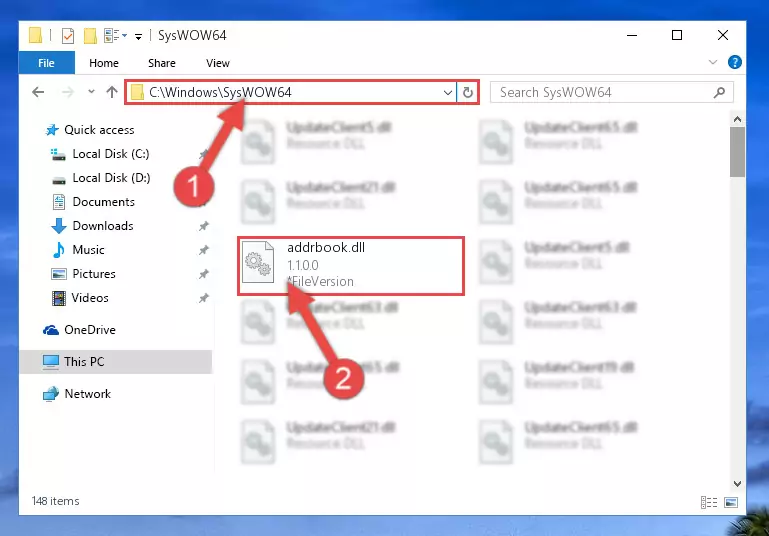This screenshot has height=536, width=769.
Task: Expand the ribbon with the chevron
Action: point(713,62)
